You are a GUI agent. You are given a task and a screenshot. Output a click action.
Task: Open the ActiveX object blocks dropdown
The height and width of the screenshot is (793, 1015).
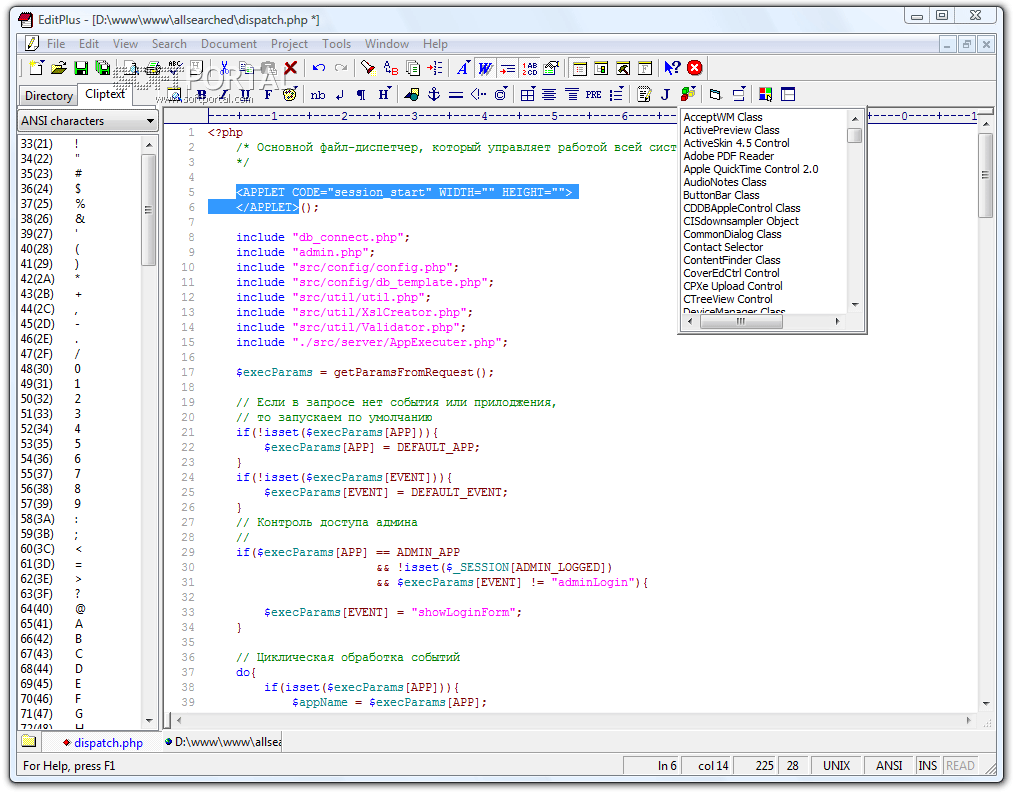point(688,95)
